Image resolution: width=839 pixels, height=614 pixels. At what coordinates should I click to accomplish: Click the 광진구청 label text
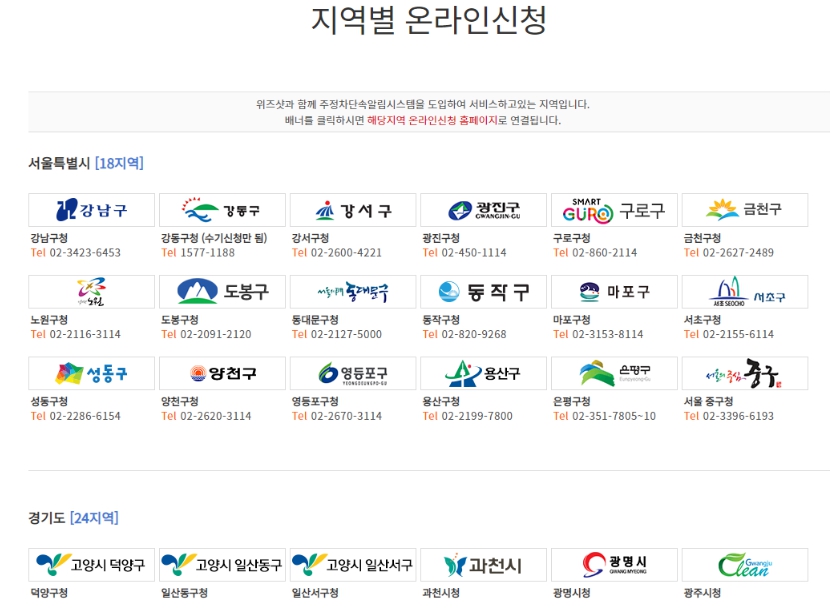pyautogui.click(x=441, y=238)
